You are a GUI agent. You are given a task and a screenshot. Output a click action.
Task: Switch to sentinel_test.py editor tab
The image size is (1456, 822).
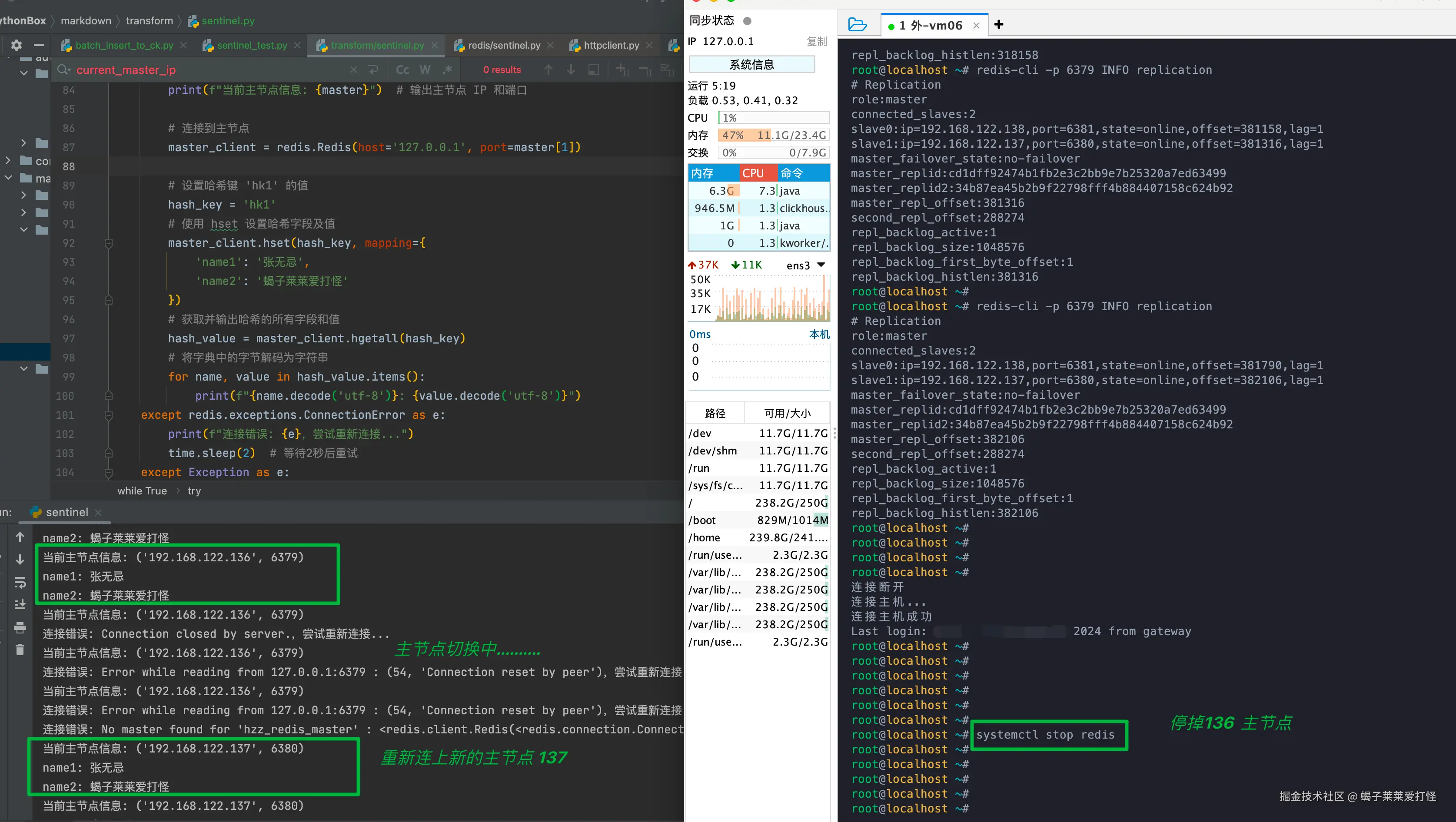coord(252,45)
